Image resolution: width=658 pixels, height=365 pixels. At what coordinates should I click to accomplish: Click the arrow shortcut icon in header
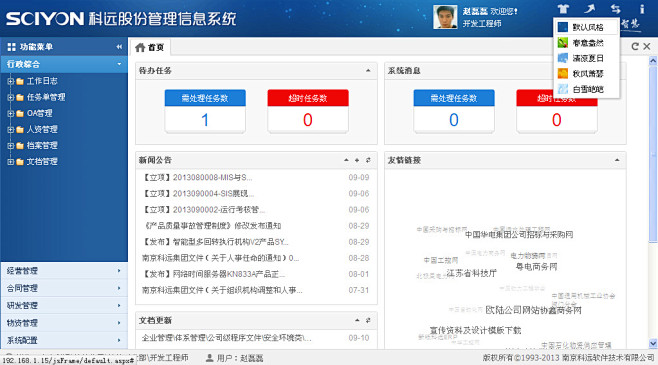(x=590, y=8)
